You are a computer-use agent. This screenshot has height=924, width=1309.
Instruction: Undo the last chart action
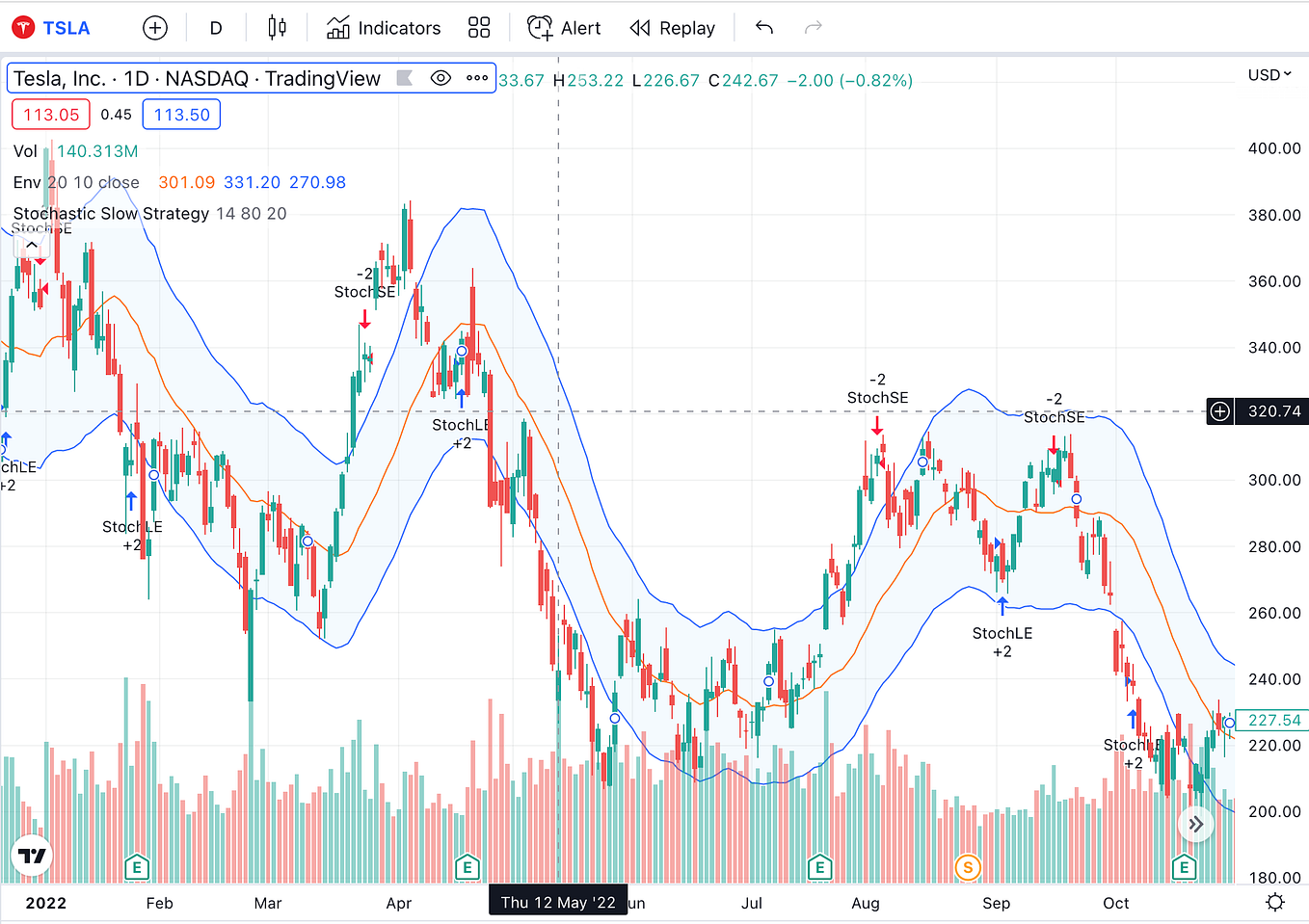(x=764, y=27)
